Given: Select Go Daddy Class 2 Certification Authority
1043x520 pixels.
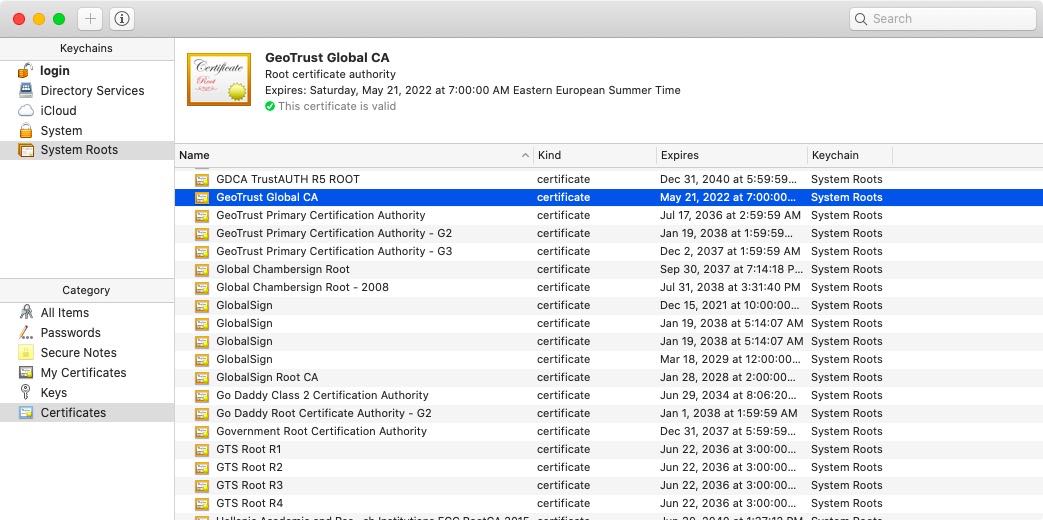Looking at the screenshot, I should [x=609, y=395].
